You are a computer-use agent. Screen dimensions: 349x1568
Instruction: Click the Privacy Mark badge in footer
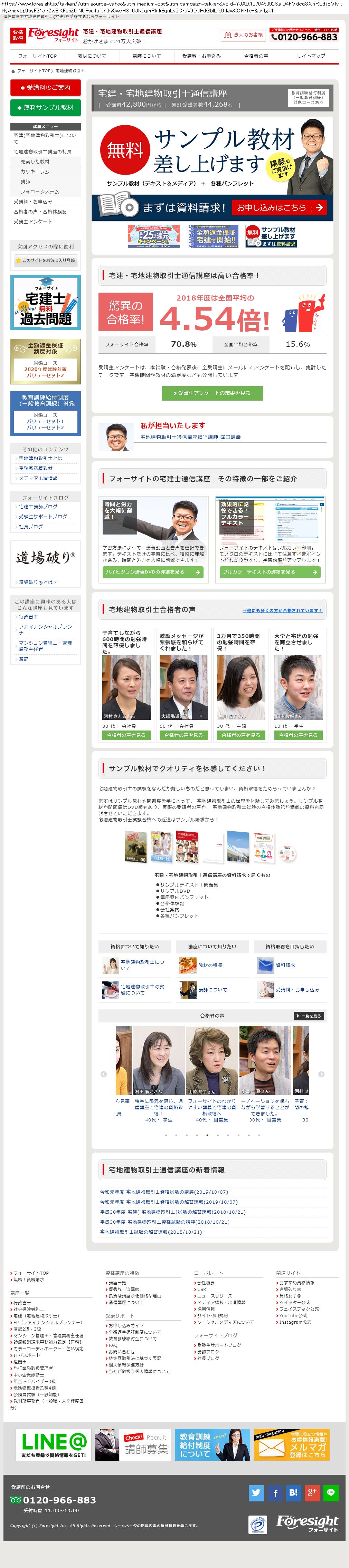[x=257, y=1525]
